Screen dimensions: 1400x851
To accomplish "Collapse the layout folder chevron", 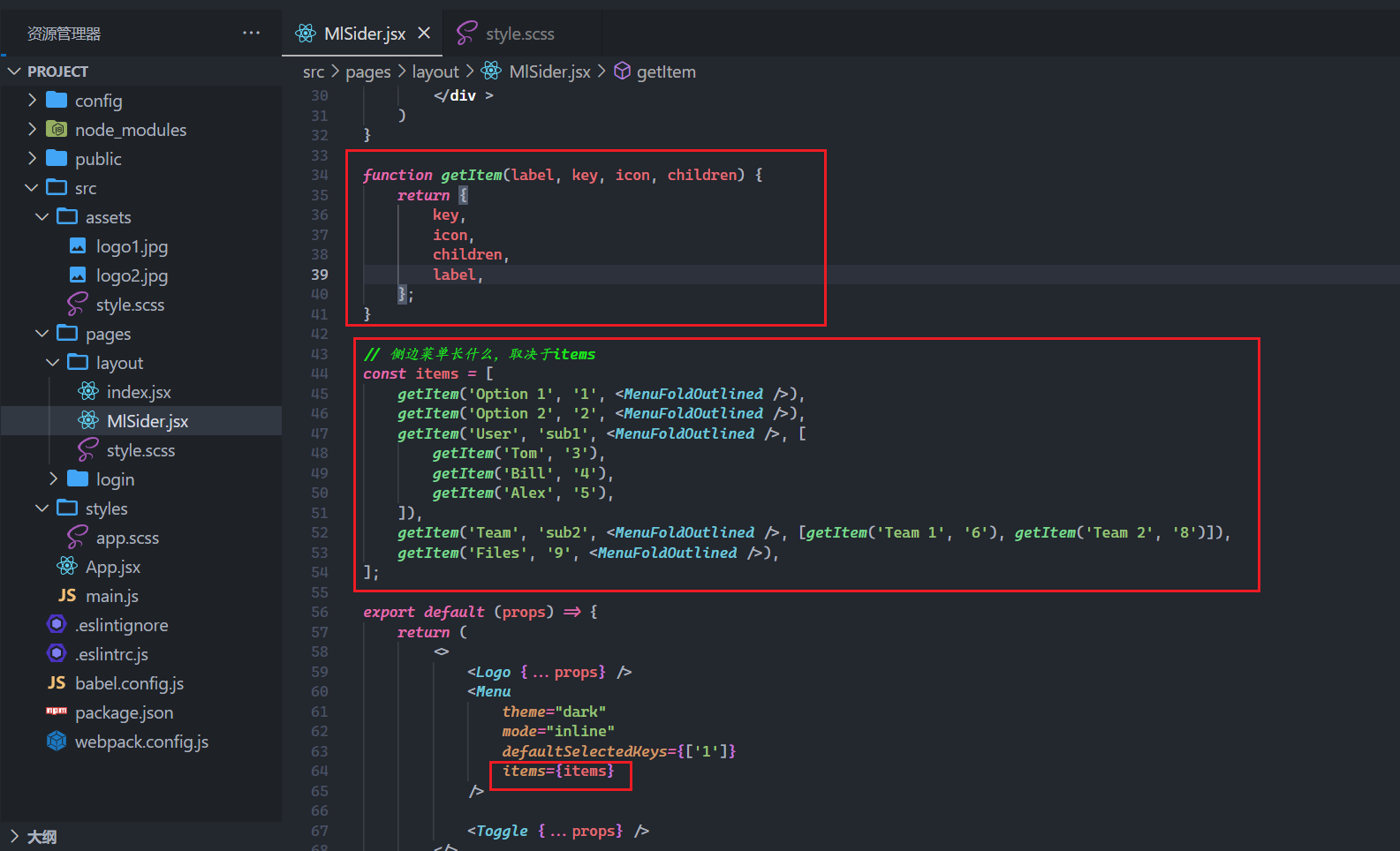I will [x=53, y=363].
